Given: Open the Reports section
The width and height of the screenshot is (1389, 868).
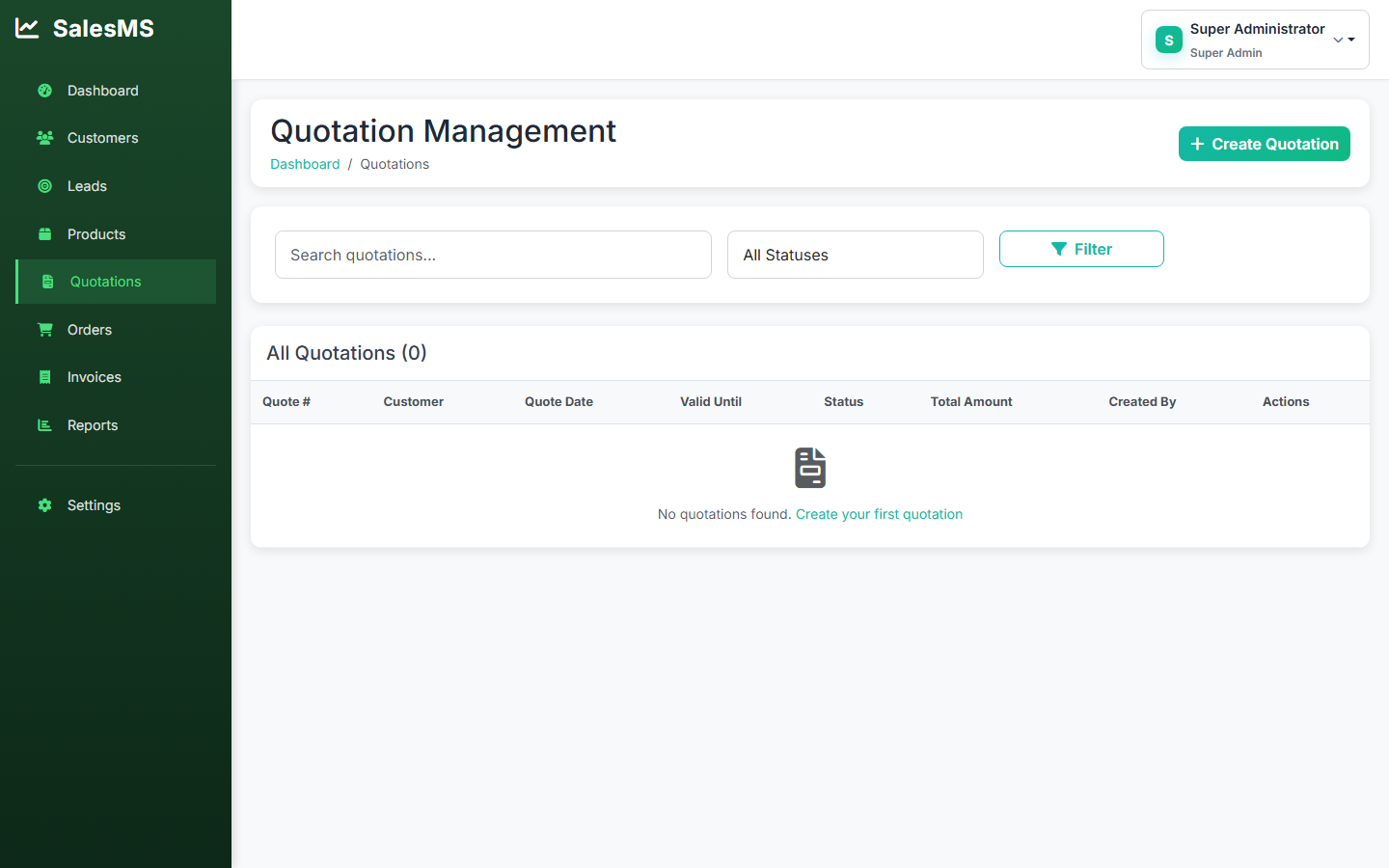Looking at the screenshot, I should pos(116,425).
